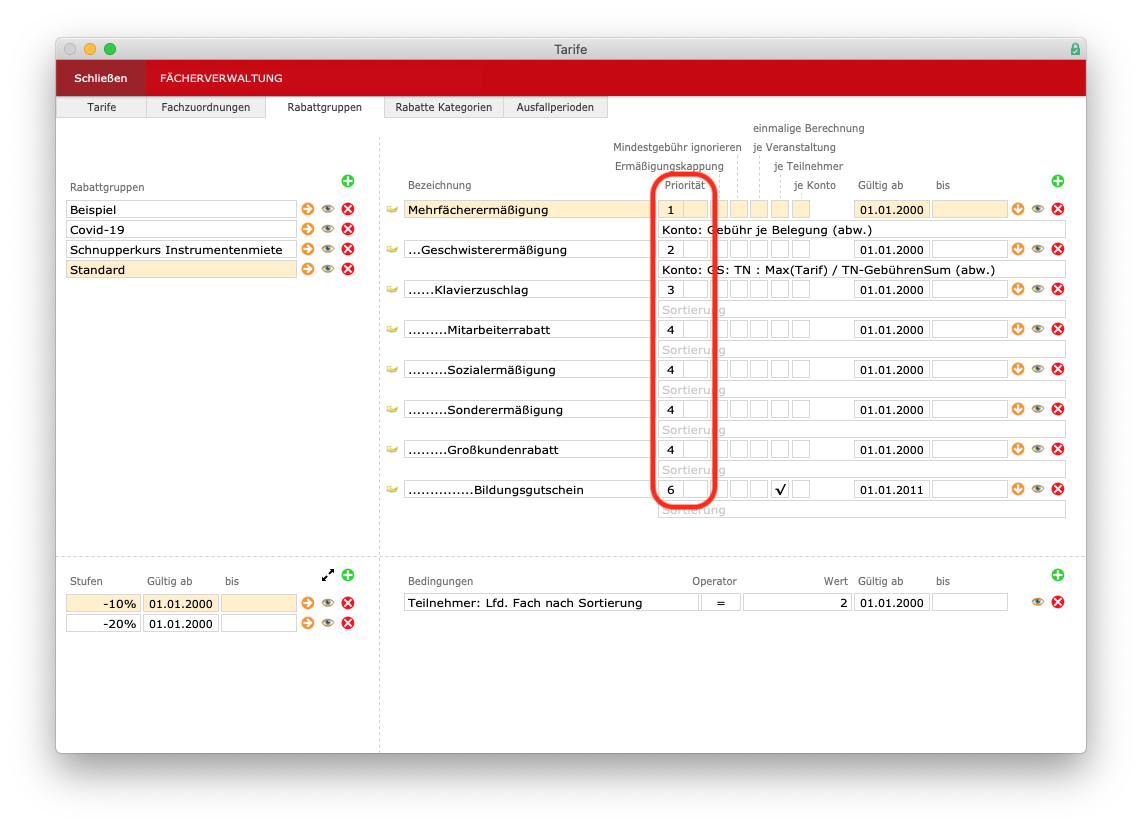Select the '-10%' Stufe value

coord(103,603)
